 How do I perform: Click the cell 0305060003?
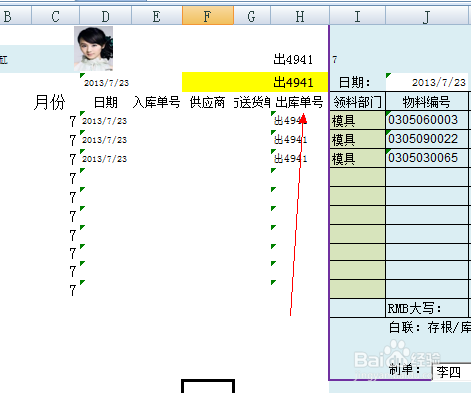(427, 120)
